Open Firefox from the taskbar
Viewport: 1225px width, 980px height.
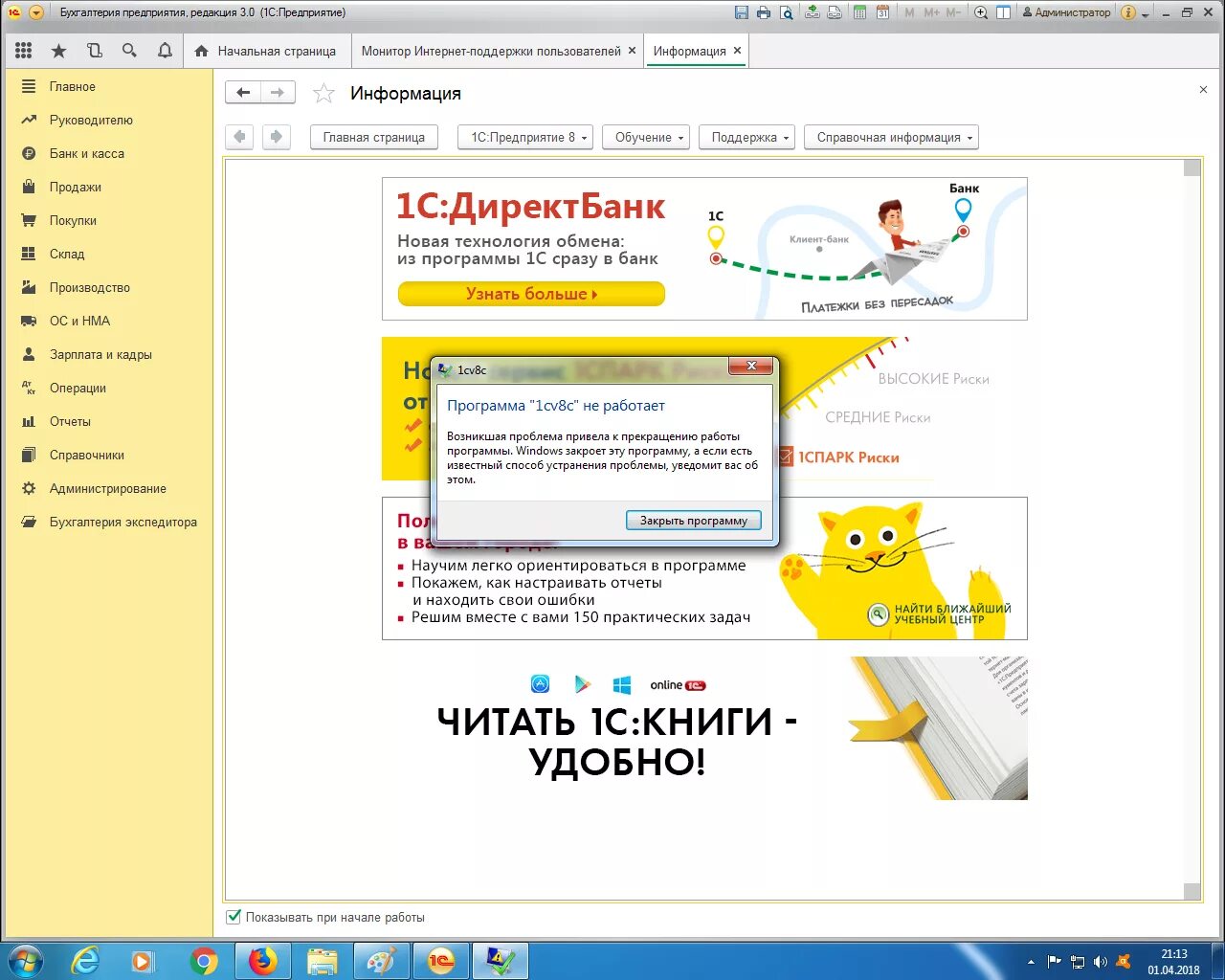tap(262, 961)
